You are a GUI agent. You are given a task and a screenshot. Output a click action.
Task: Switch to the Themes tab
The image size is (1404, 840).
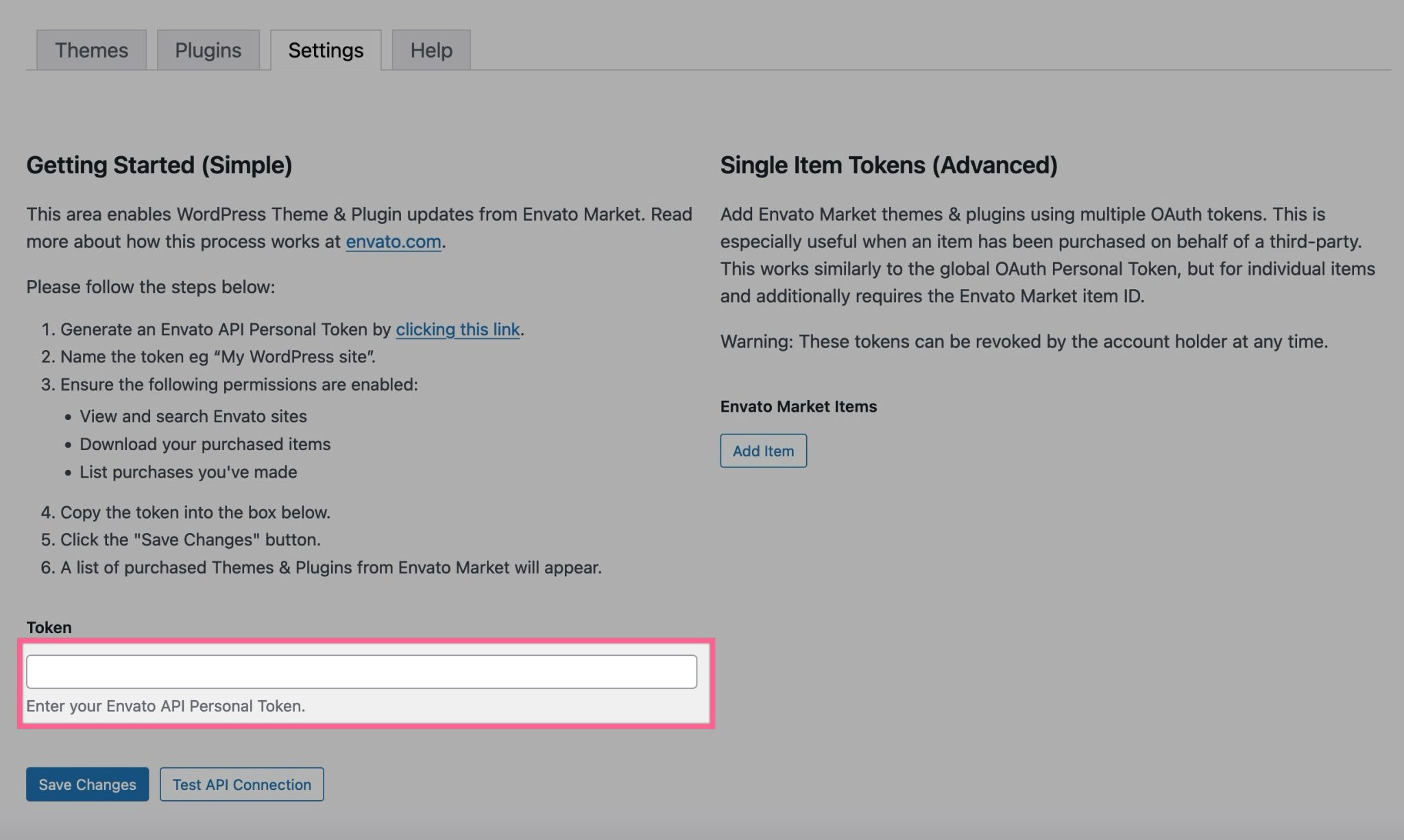91,49
